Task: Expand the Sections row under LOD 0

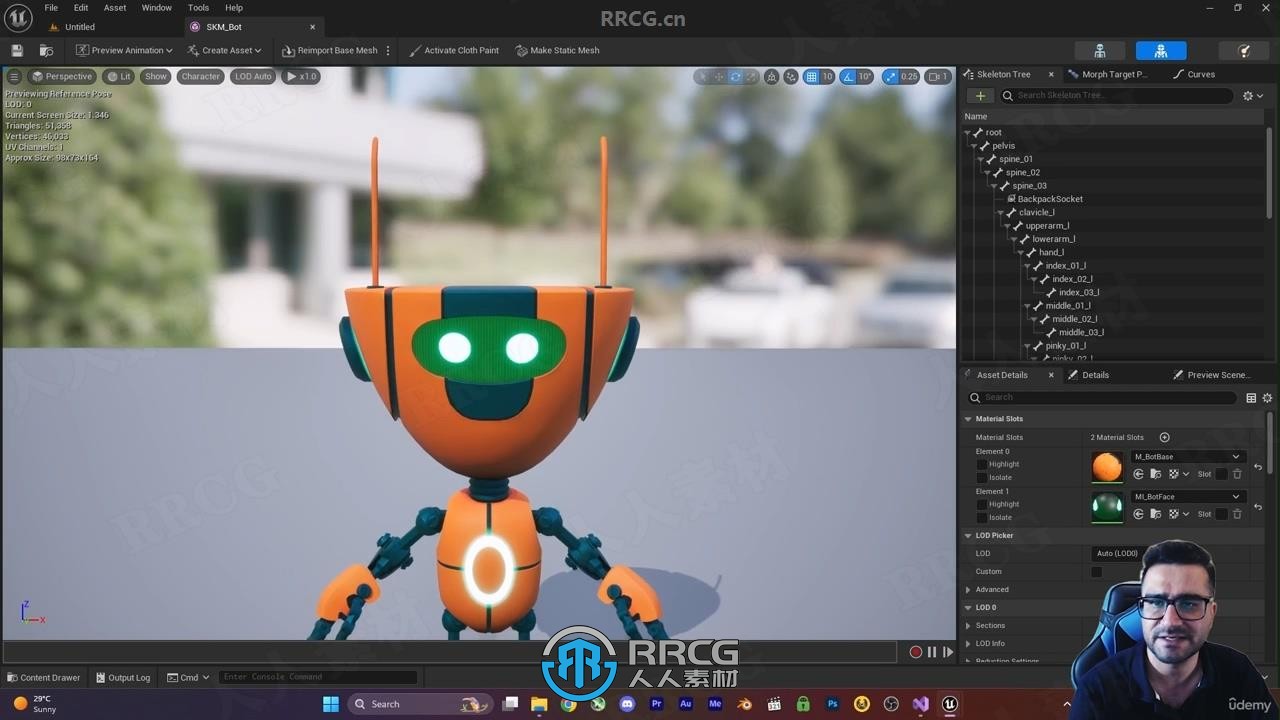Action: tap(968, 626)
